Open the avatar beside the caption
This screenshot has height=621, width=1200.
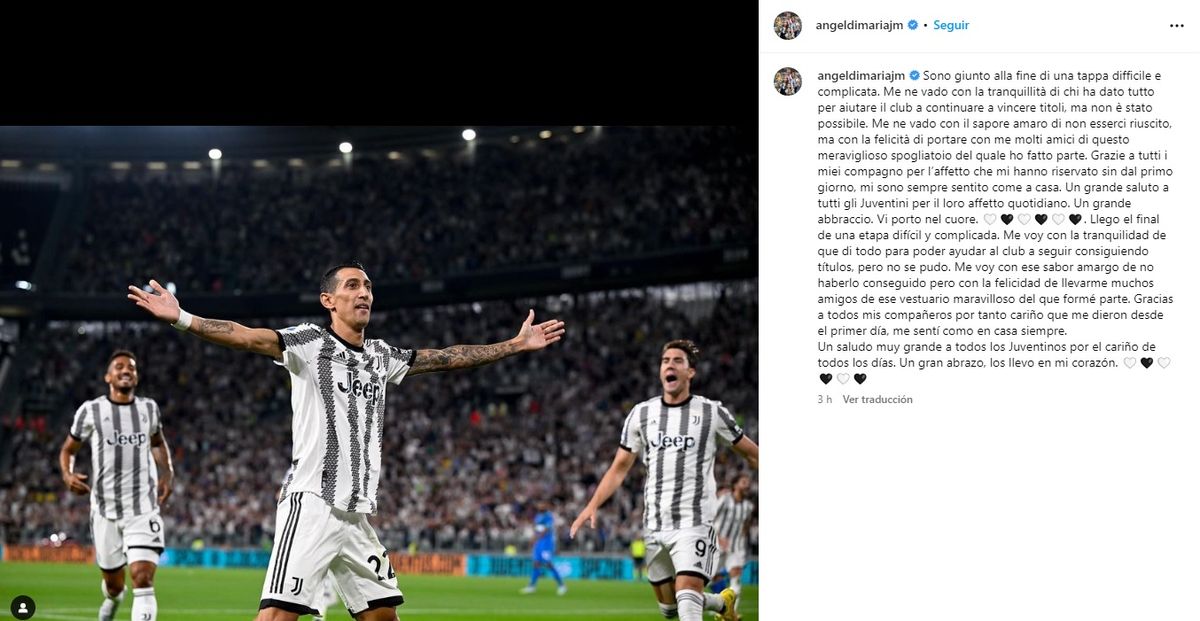tap(787, 81)
